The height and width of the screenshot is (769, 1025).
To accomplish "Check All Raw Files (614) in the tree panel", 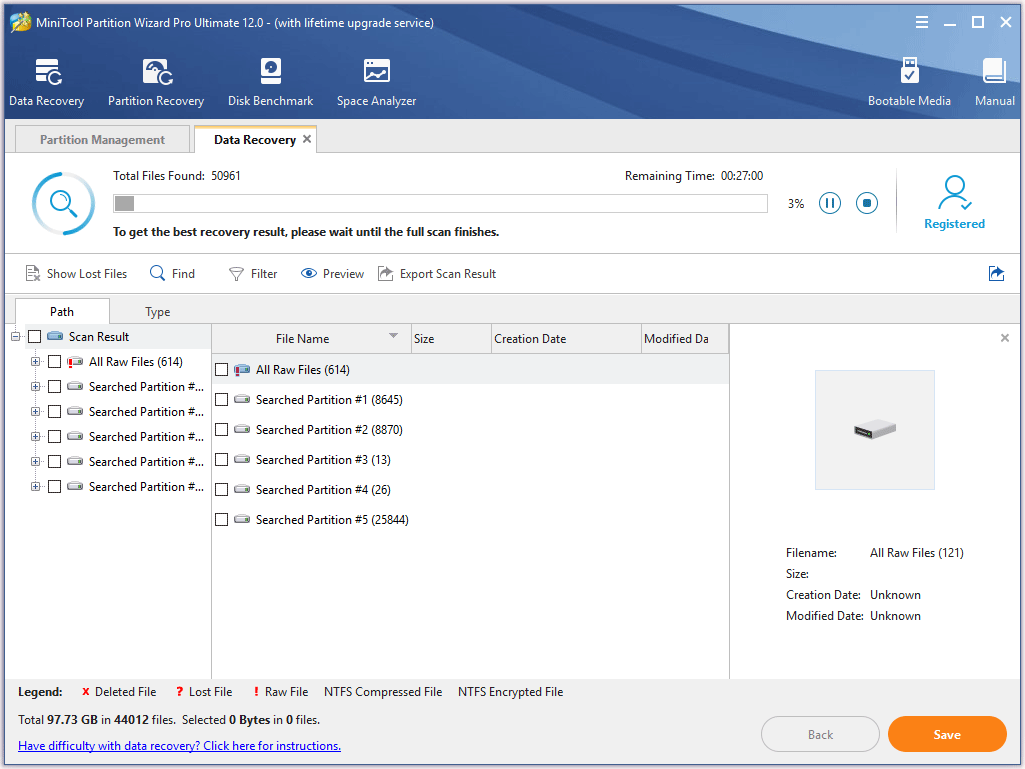I will pyautogui.click(x=55, y=362).
